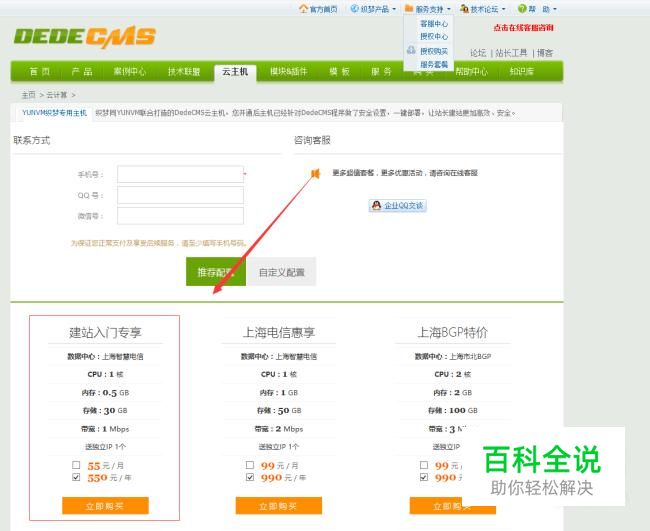Click the home icon beside 官方首页

click(x=303, y=8)
